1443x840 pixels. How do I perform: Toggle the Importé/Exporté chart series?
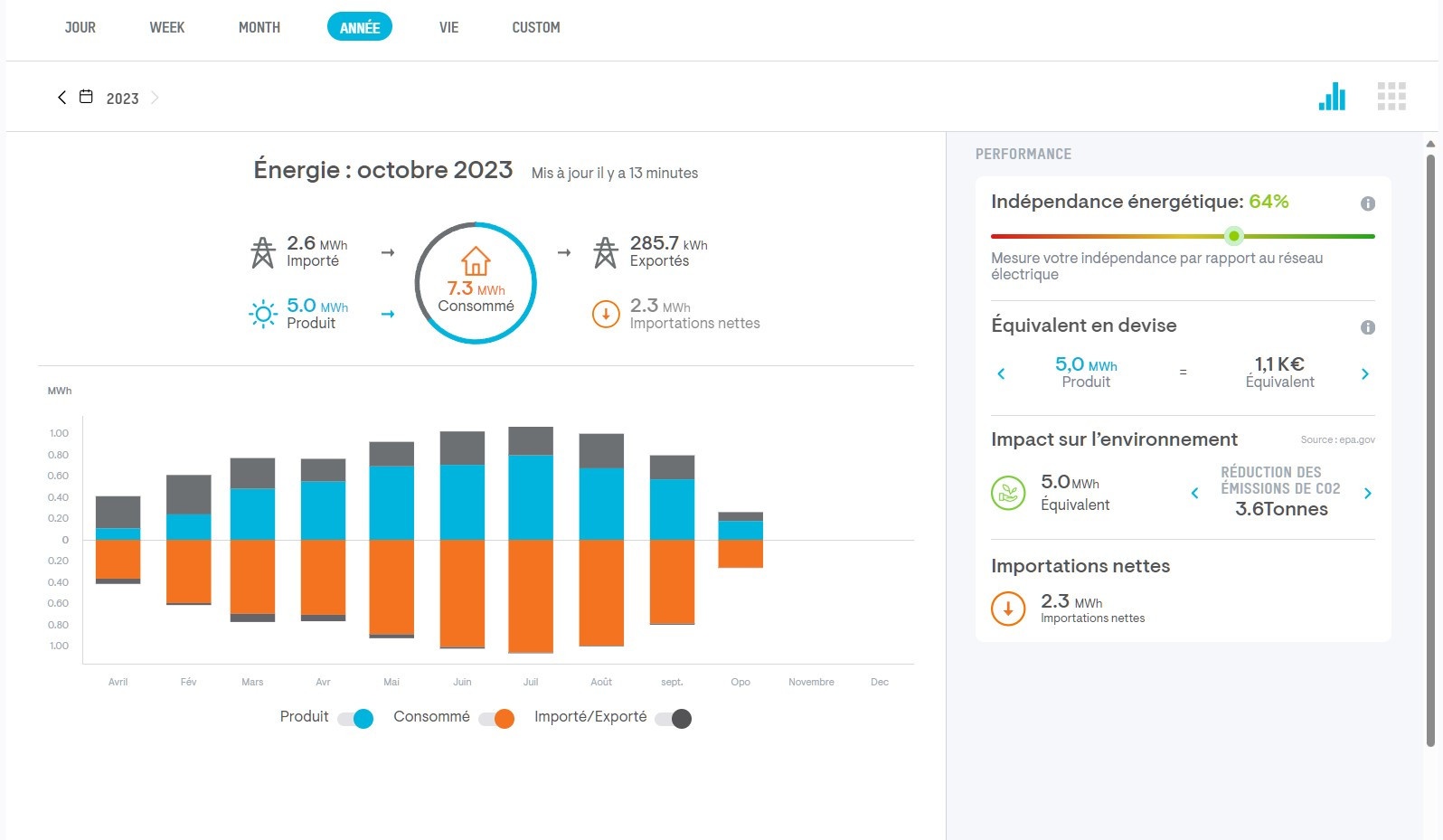pos(674,719)
